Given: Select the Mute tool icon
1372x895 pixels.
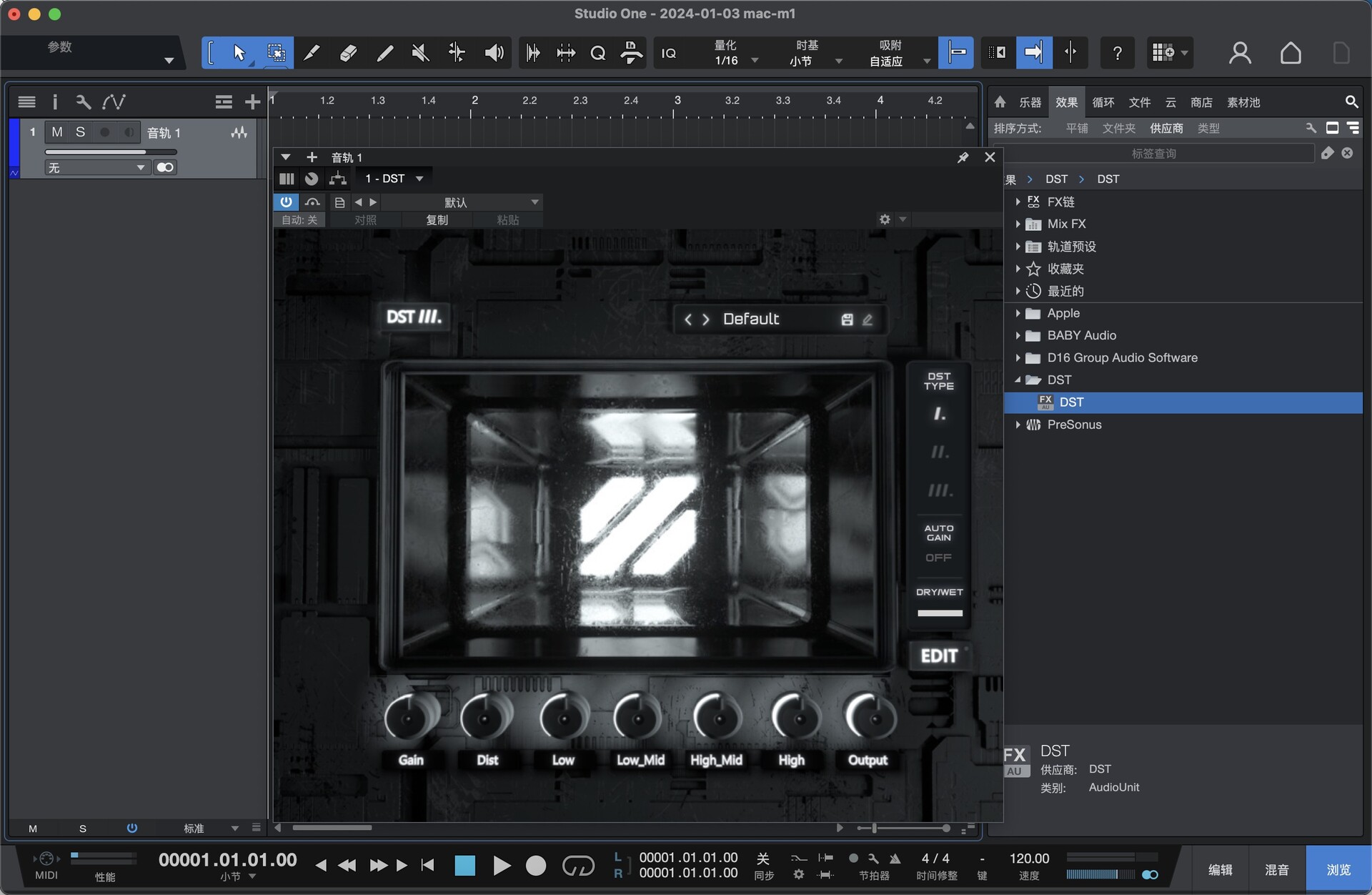Looking at the screenshot, I should pos(419,52).
